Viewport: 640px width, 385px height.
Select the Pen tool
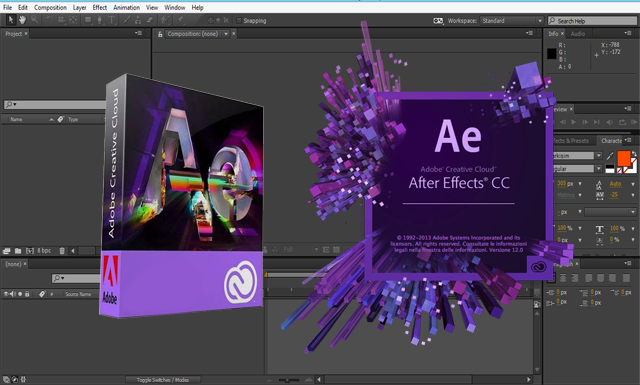(100, 20)
